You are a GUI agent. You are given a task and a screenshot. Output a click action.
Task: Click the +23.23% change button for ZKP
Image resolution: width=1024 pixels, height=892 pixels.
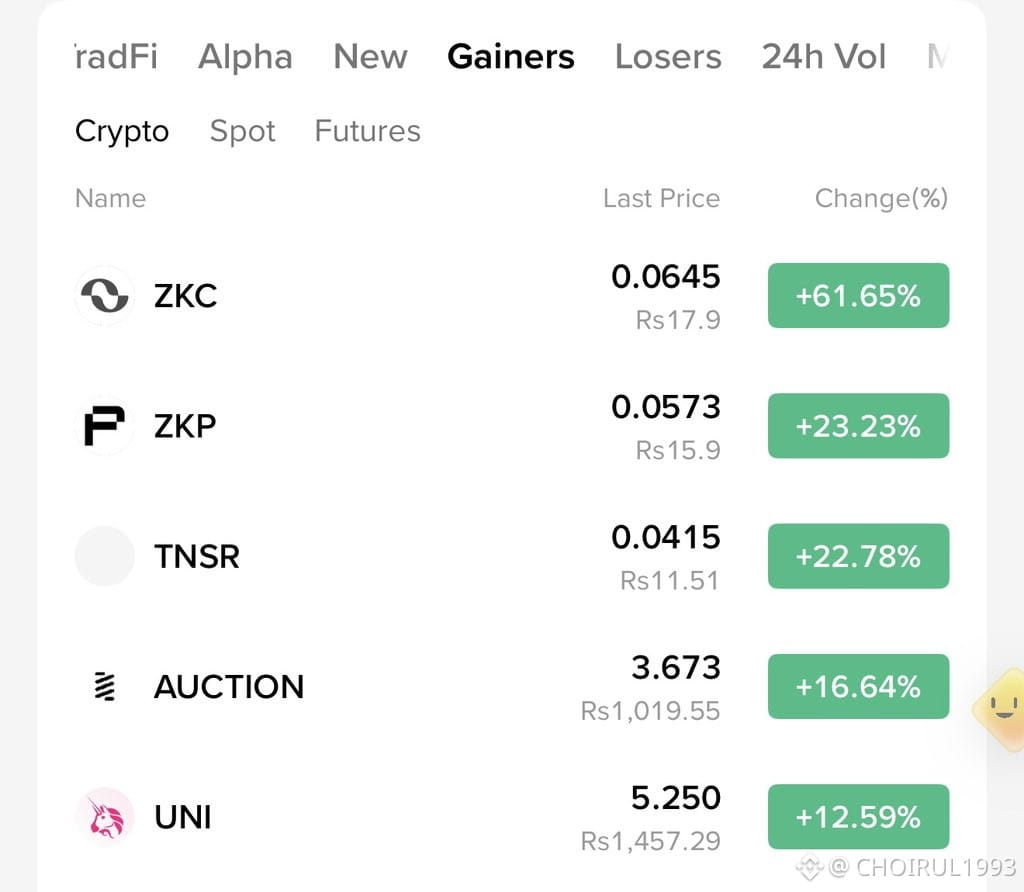pyautogui.click(x=858, y=426)
